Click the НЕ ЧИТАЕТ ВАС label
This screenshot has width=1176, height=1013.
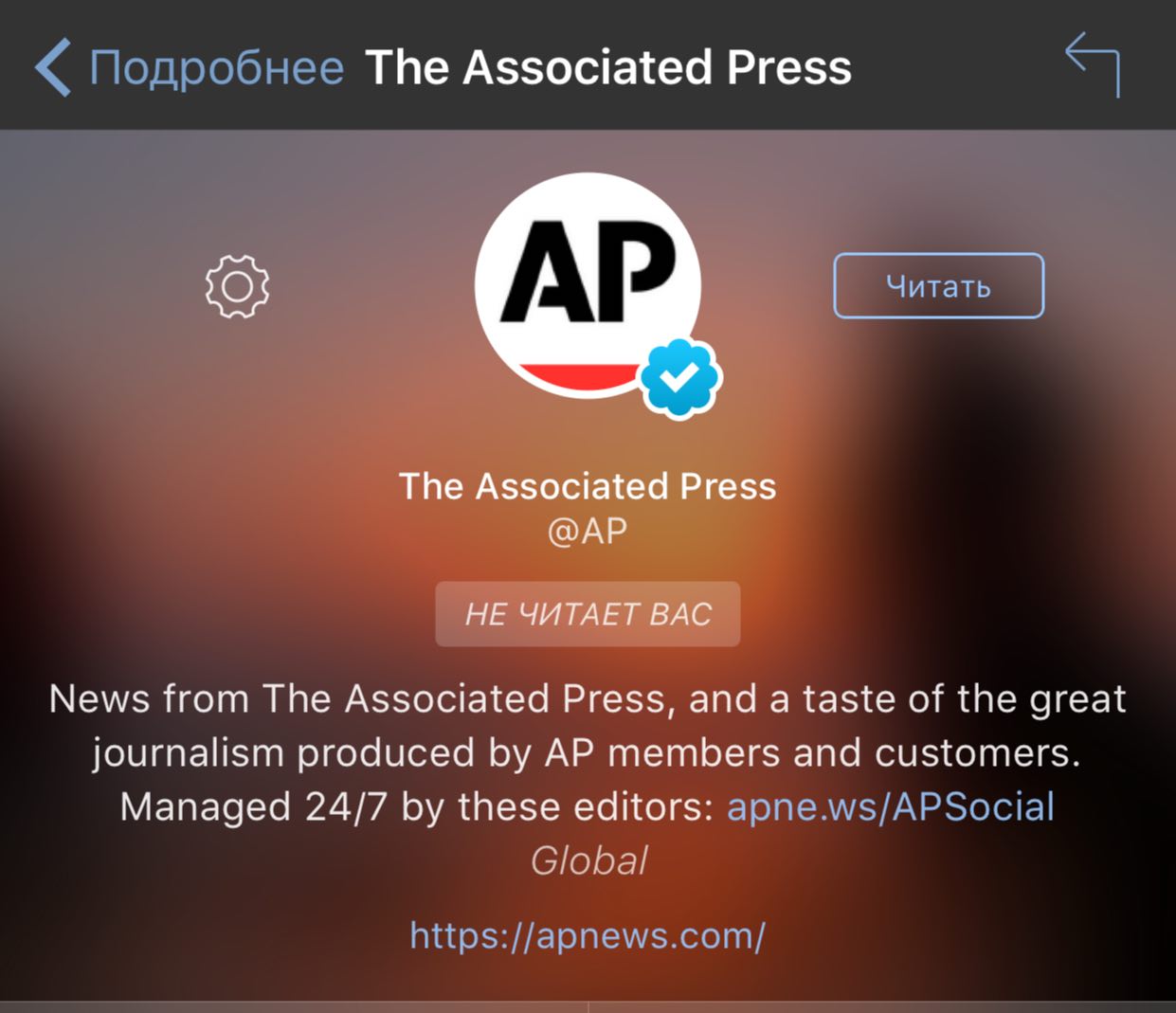pyautogui.click(x=588, y=614)
